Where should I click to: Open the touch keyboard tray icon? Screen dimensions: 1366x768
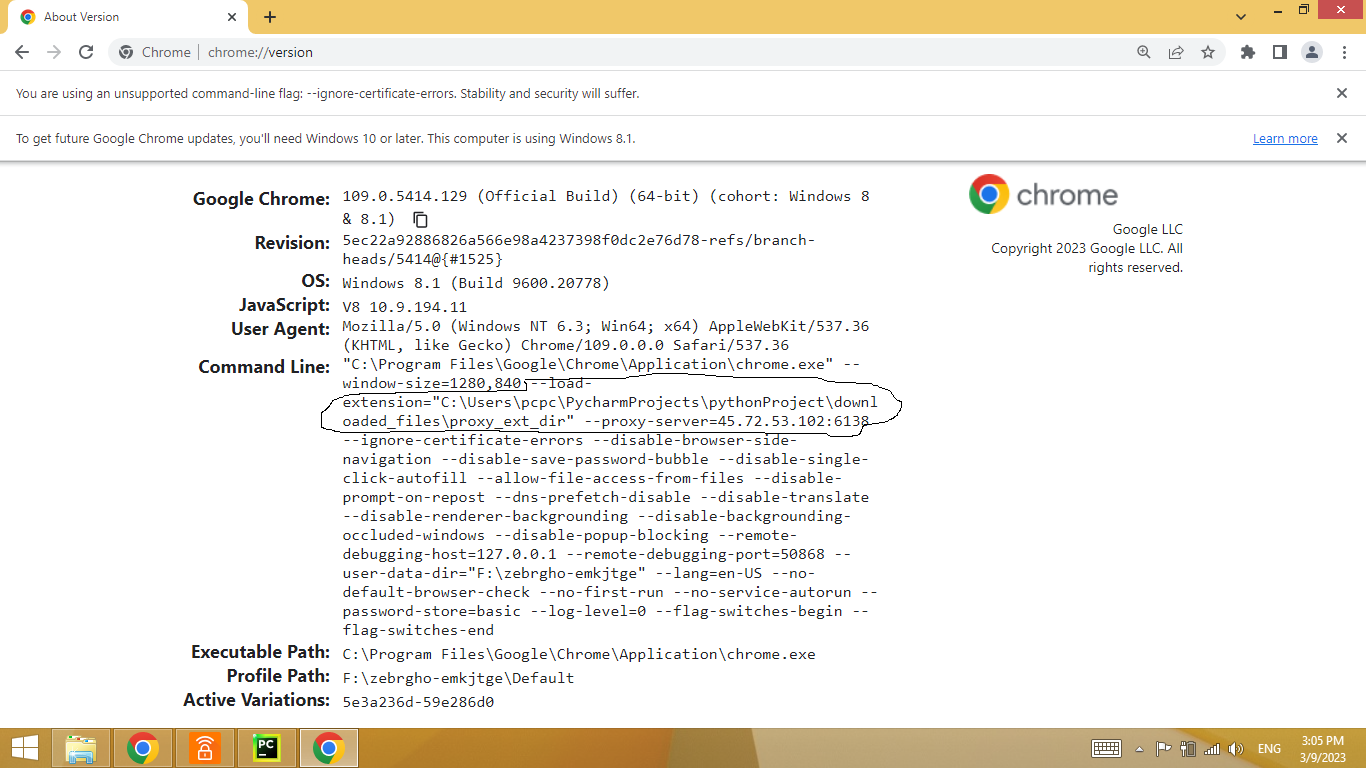[1106, 748]
